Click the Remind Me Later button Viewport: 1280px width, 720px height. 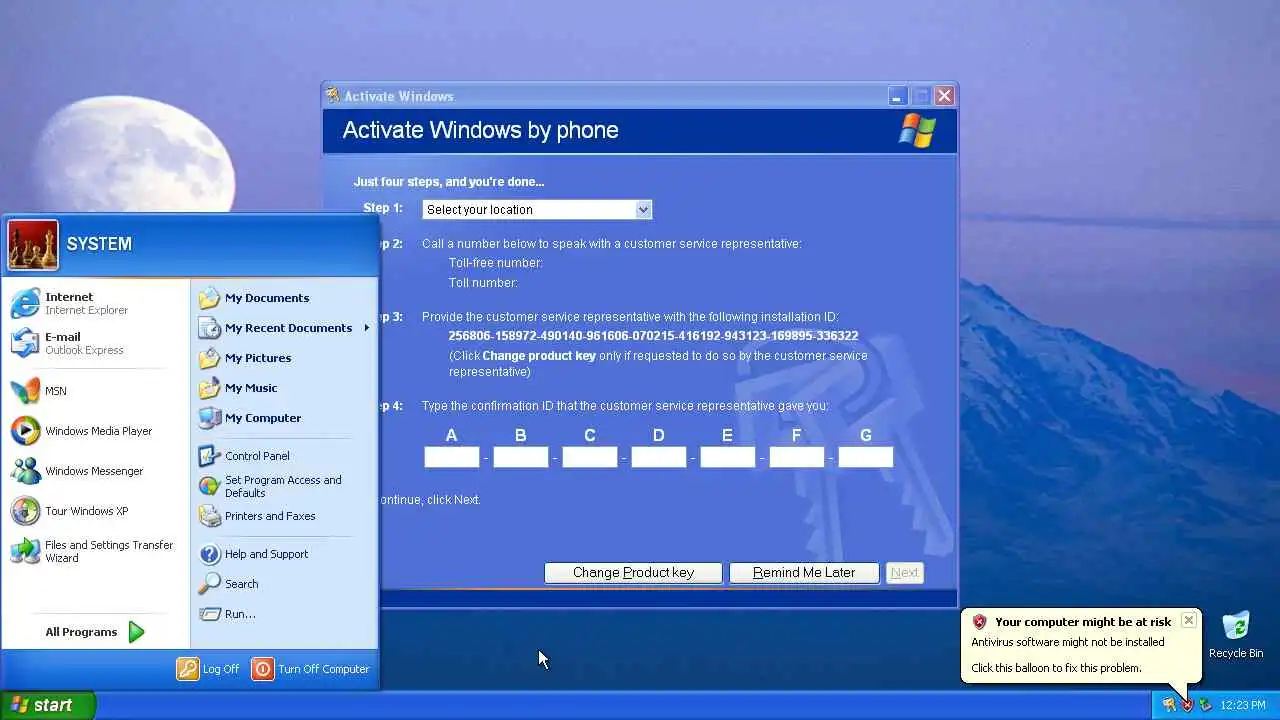804,573
